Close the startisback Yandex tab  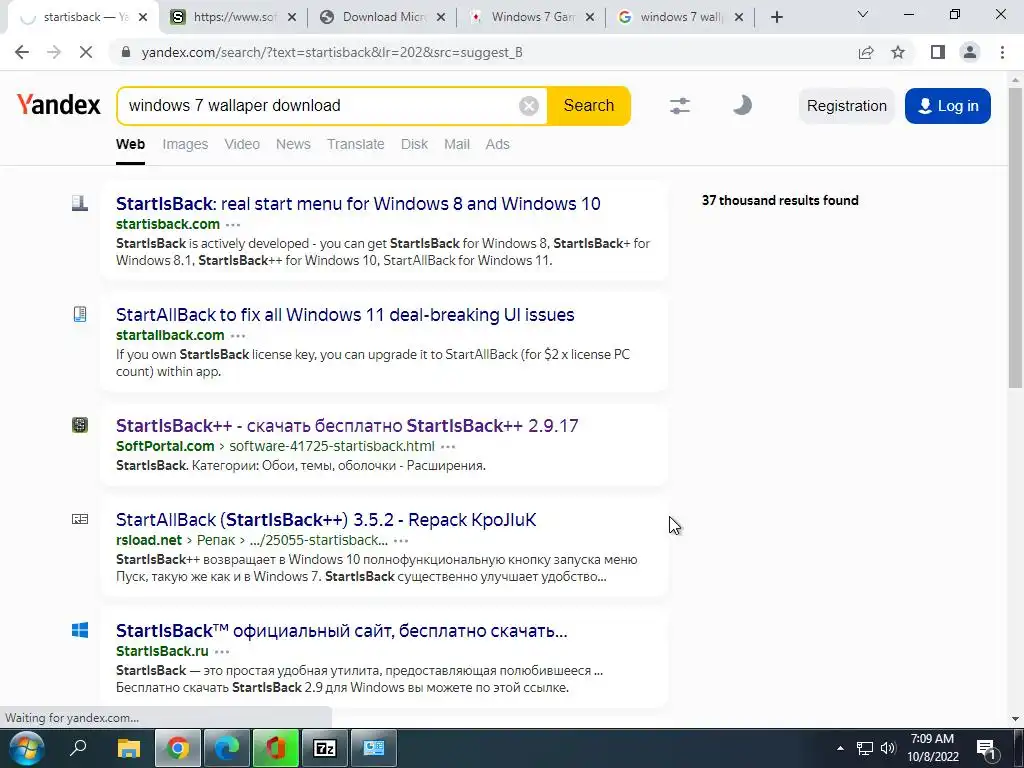(x=144, y=17)
